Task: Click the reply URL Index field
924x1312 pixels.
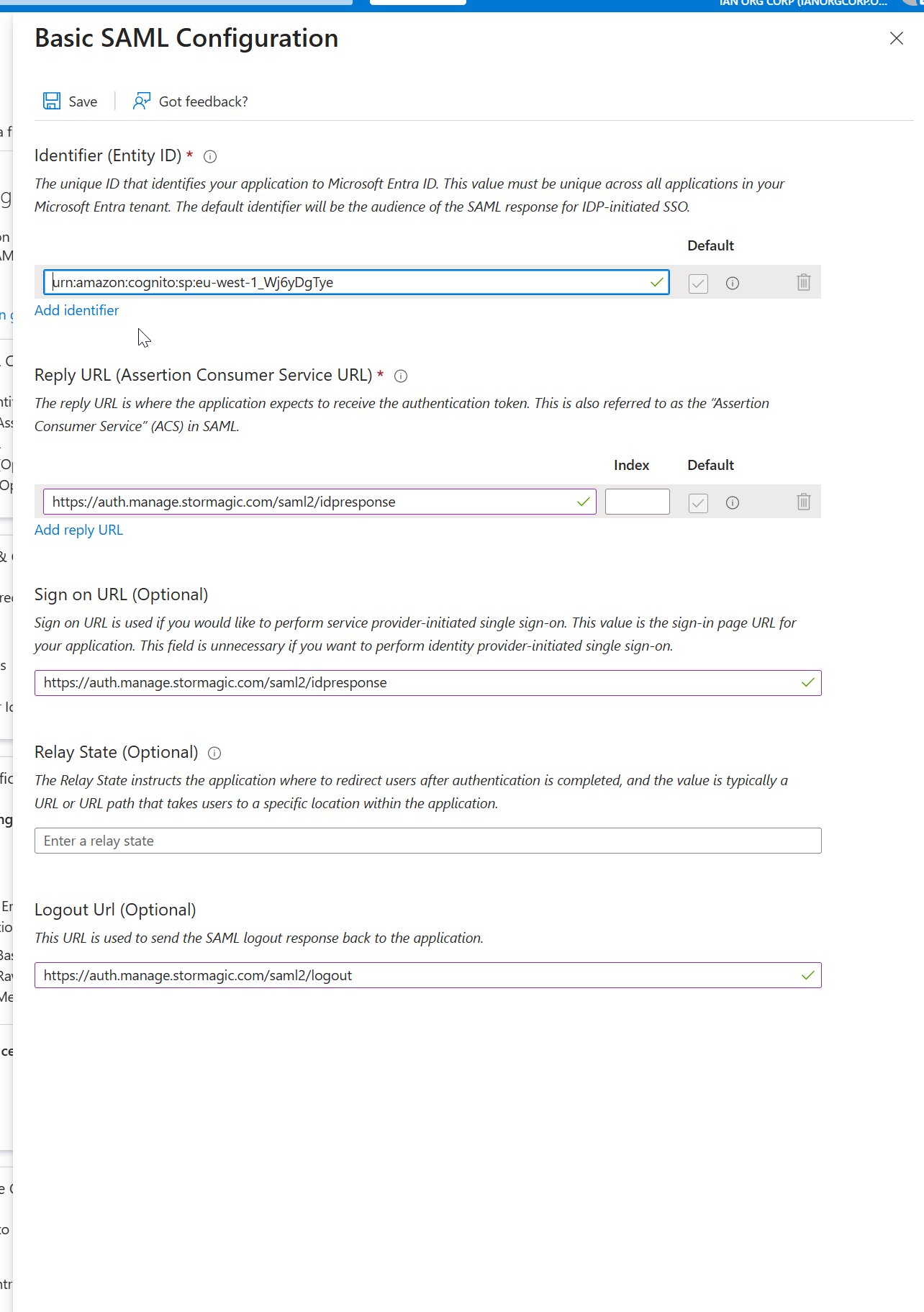Action: pyautogui.click(x=638, y=502)
